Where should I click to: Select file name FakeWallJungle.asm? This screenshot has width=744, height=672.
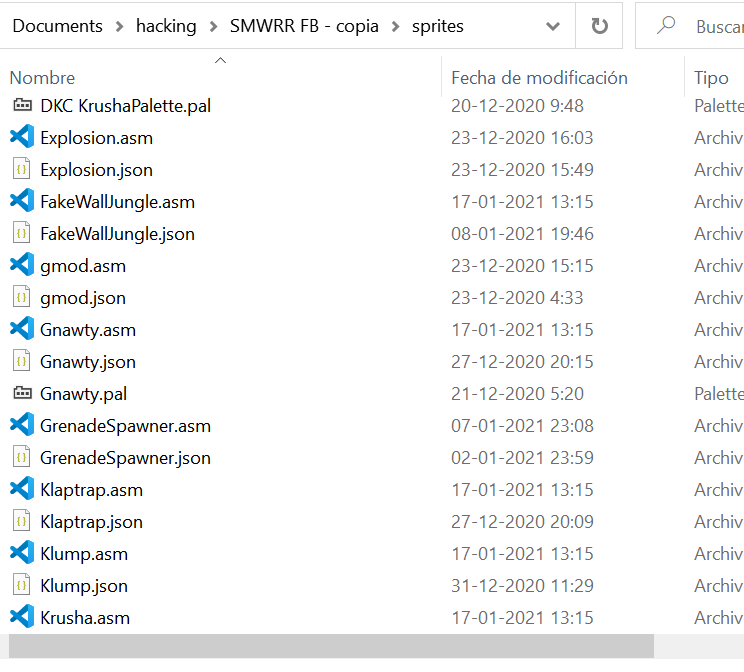[x=117, y=202]
